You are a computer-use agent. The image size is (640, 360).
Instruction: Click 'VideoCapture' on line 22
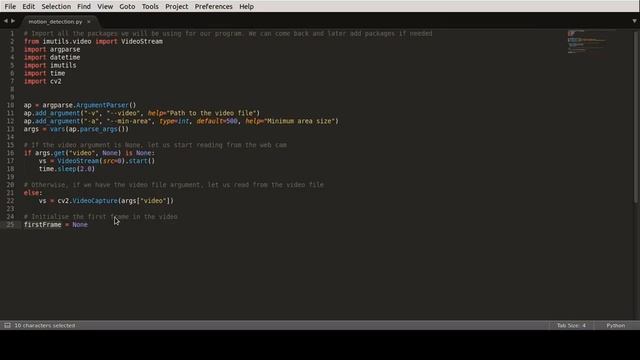(x=95, y=200)
